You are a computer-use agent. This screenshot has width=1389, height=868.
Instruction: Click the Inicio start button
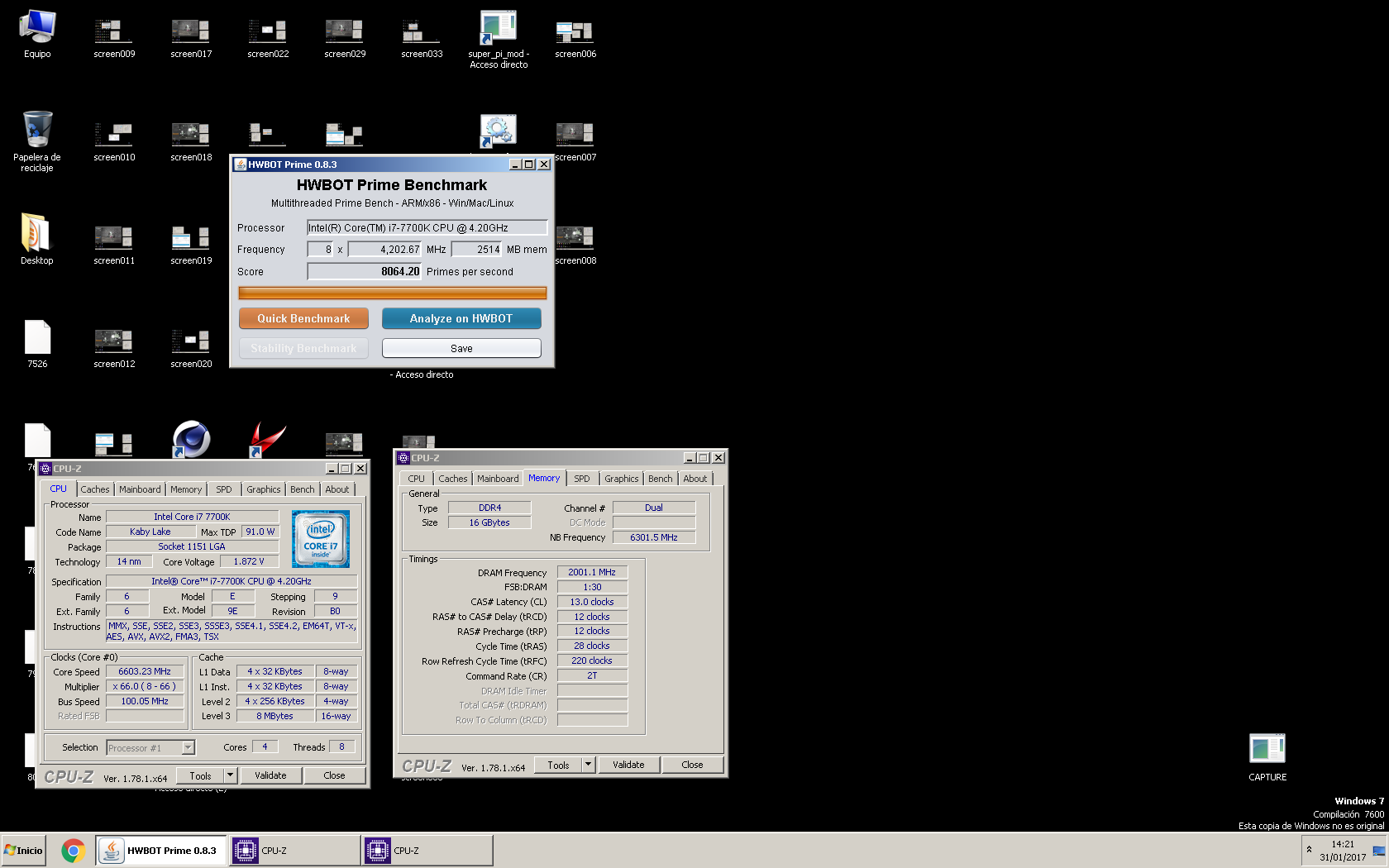coord(24,851)
